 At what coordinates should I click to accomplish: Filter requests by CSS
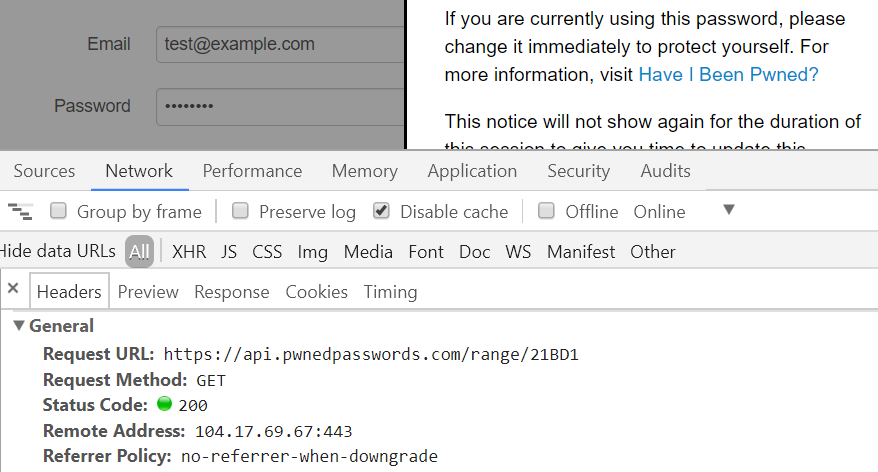coord(267,252)
